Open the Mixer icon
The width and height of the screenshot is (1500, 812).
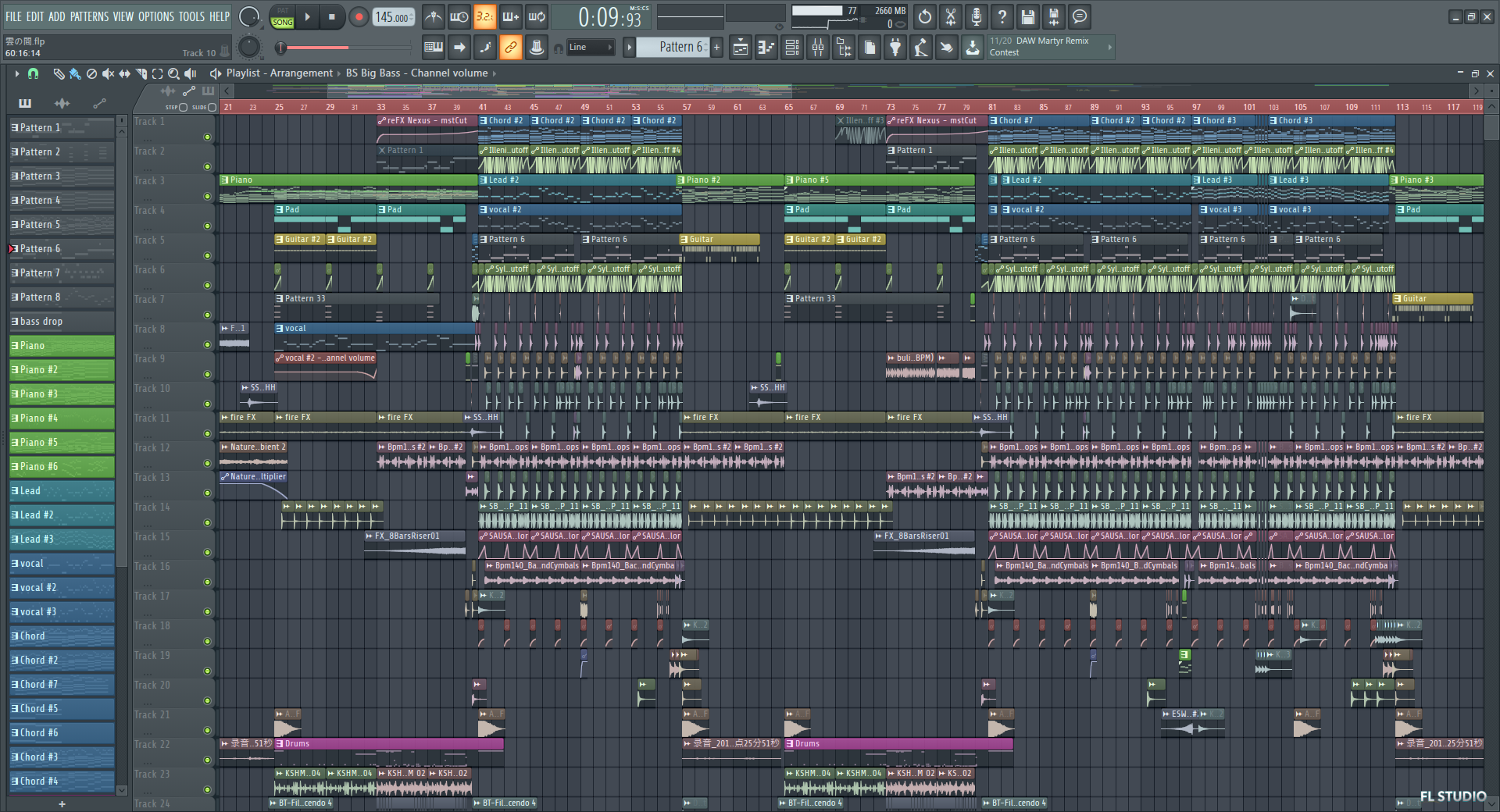coord(818,48)
